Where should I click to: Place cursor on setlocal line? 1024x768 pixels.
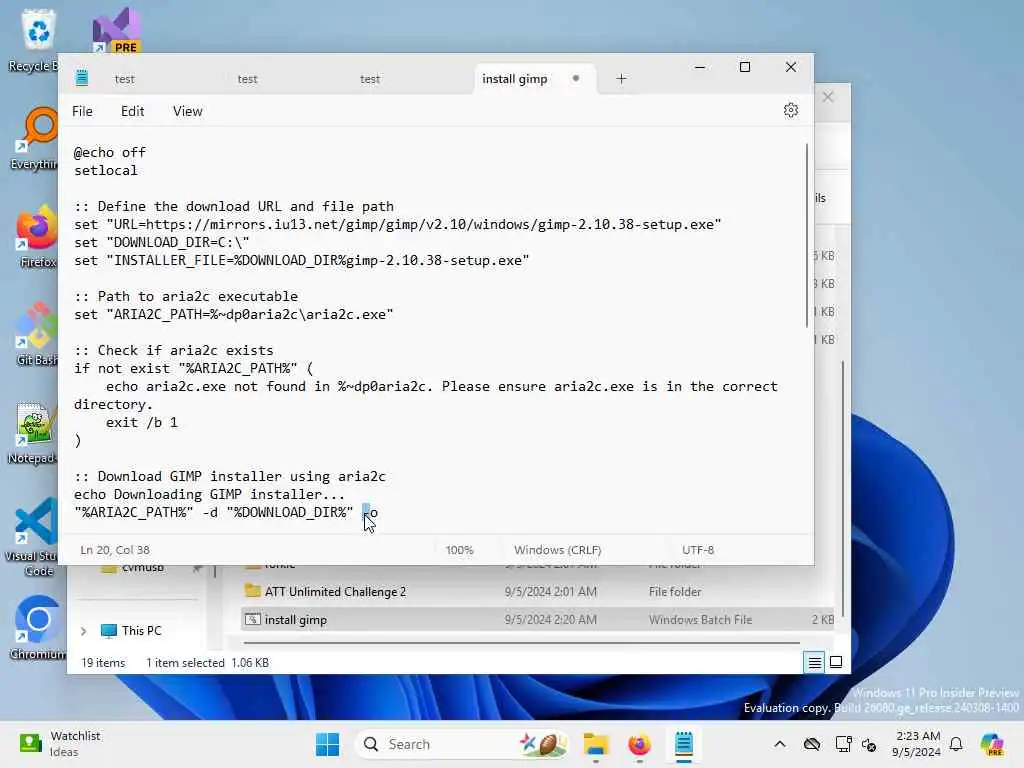tap(106, 170)
